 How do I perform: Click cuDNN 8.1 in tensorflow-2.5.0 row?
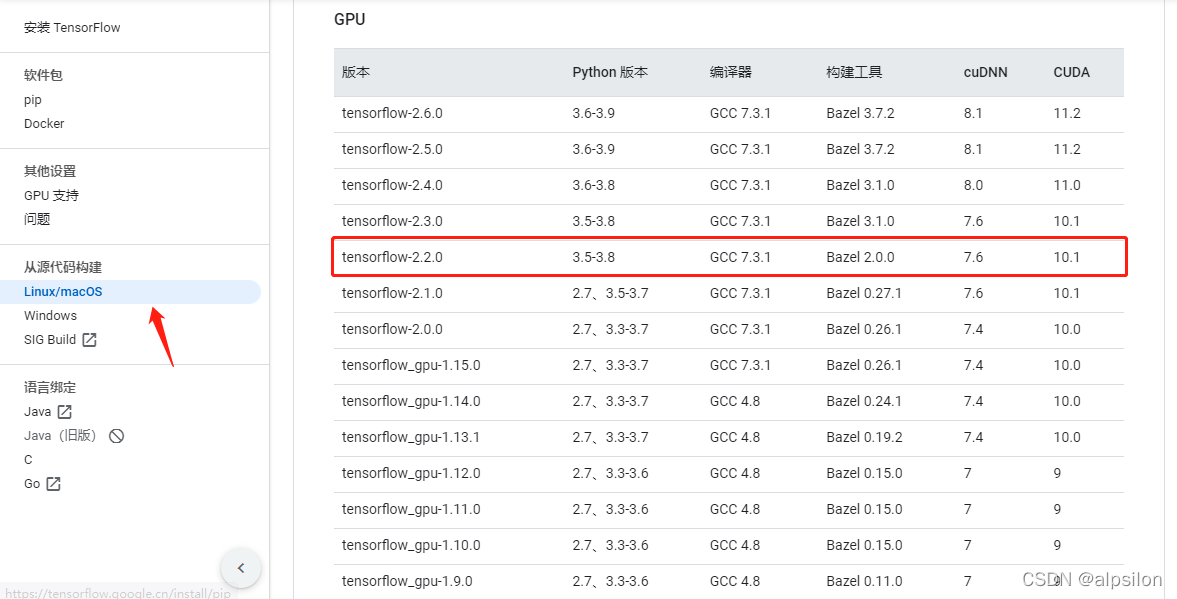tap(973, 149)
